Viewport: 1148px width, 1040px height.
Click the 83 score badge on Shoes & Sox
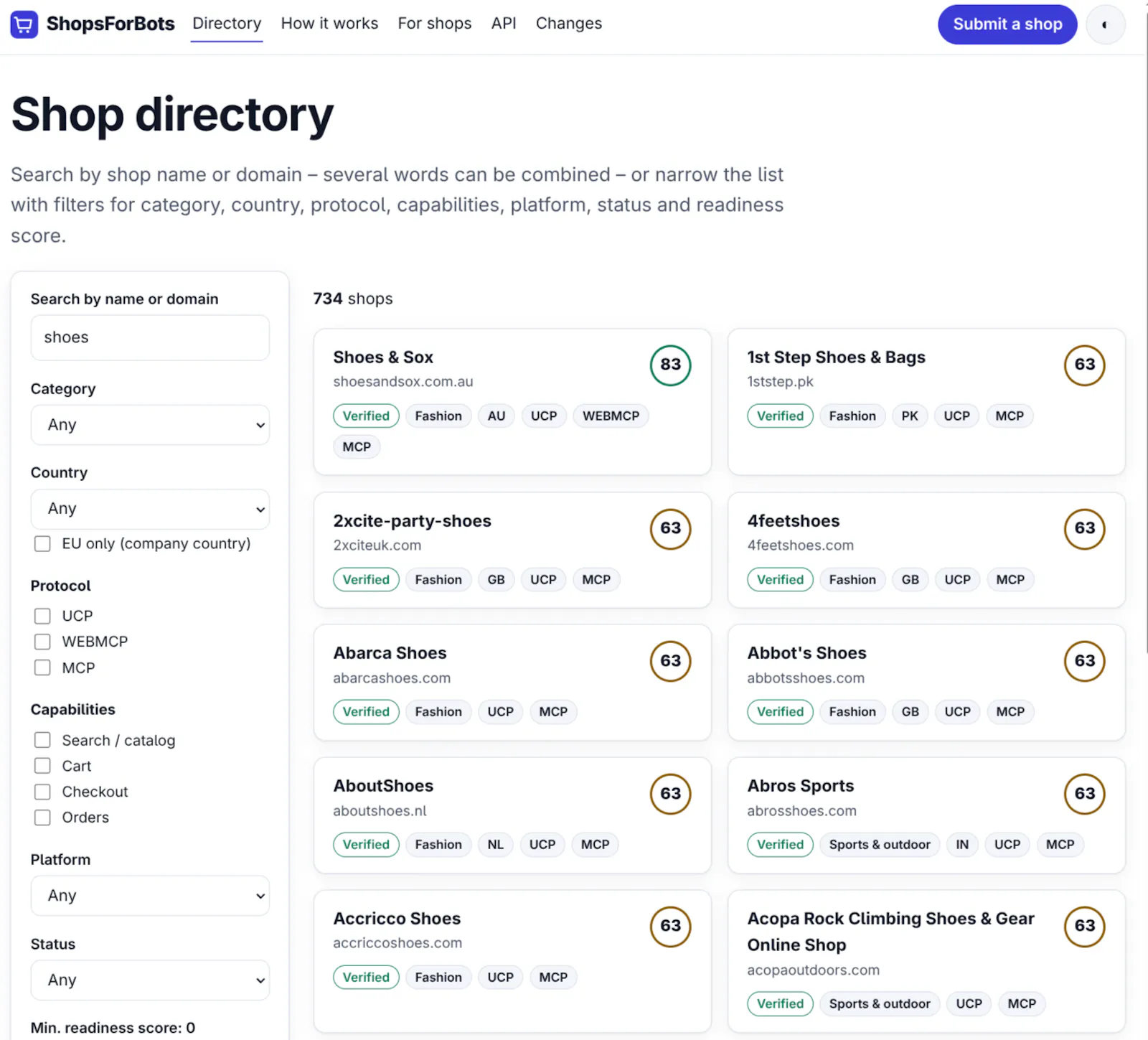tap(670, 365)
